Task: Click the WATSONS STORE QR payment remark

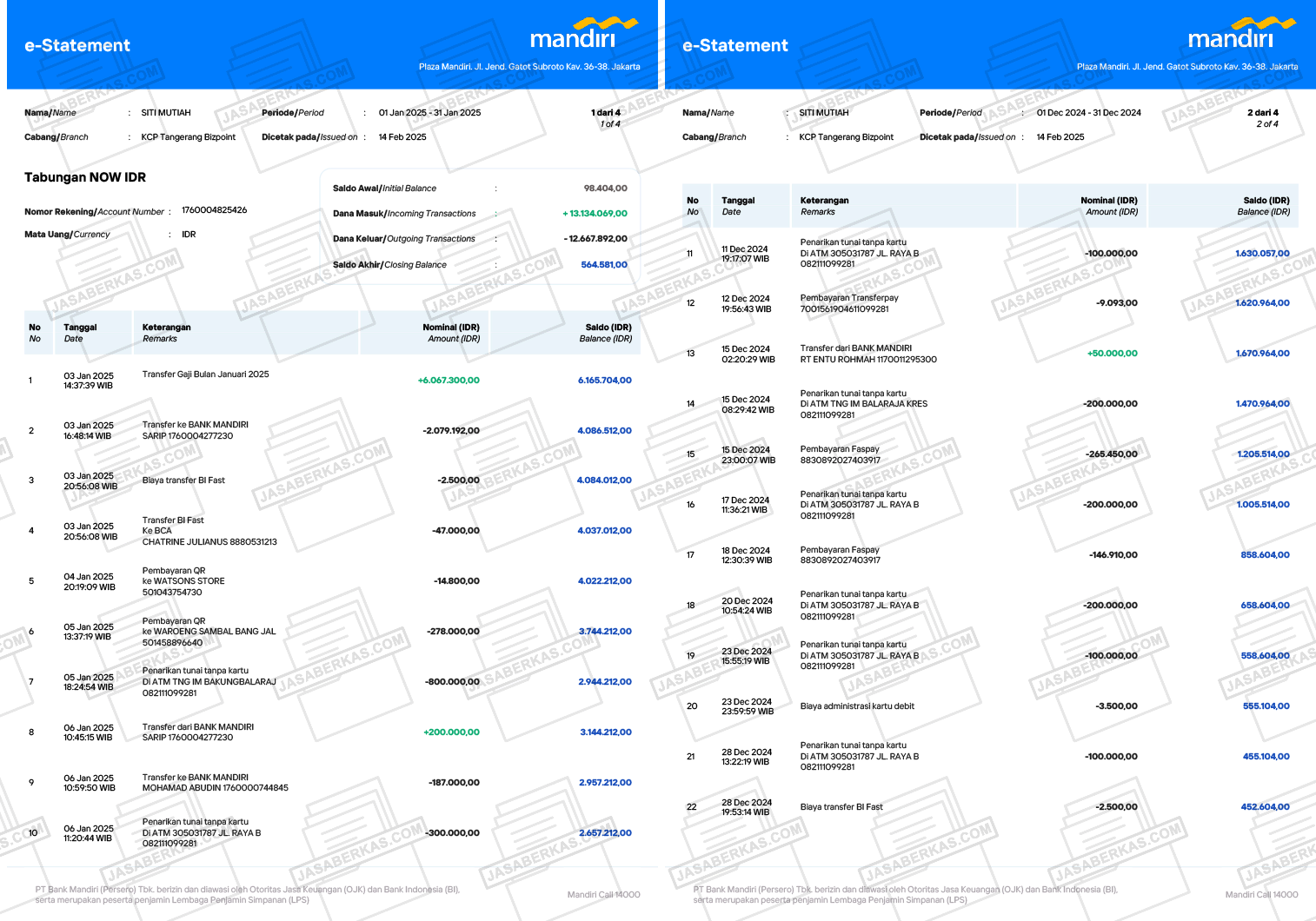Action: pyautogui.click(x=183, y=581)
